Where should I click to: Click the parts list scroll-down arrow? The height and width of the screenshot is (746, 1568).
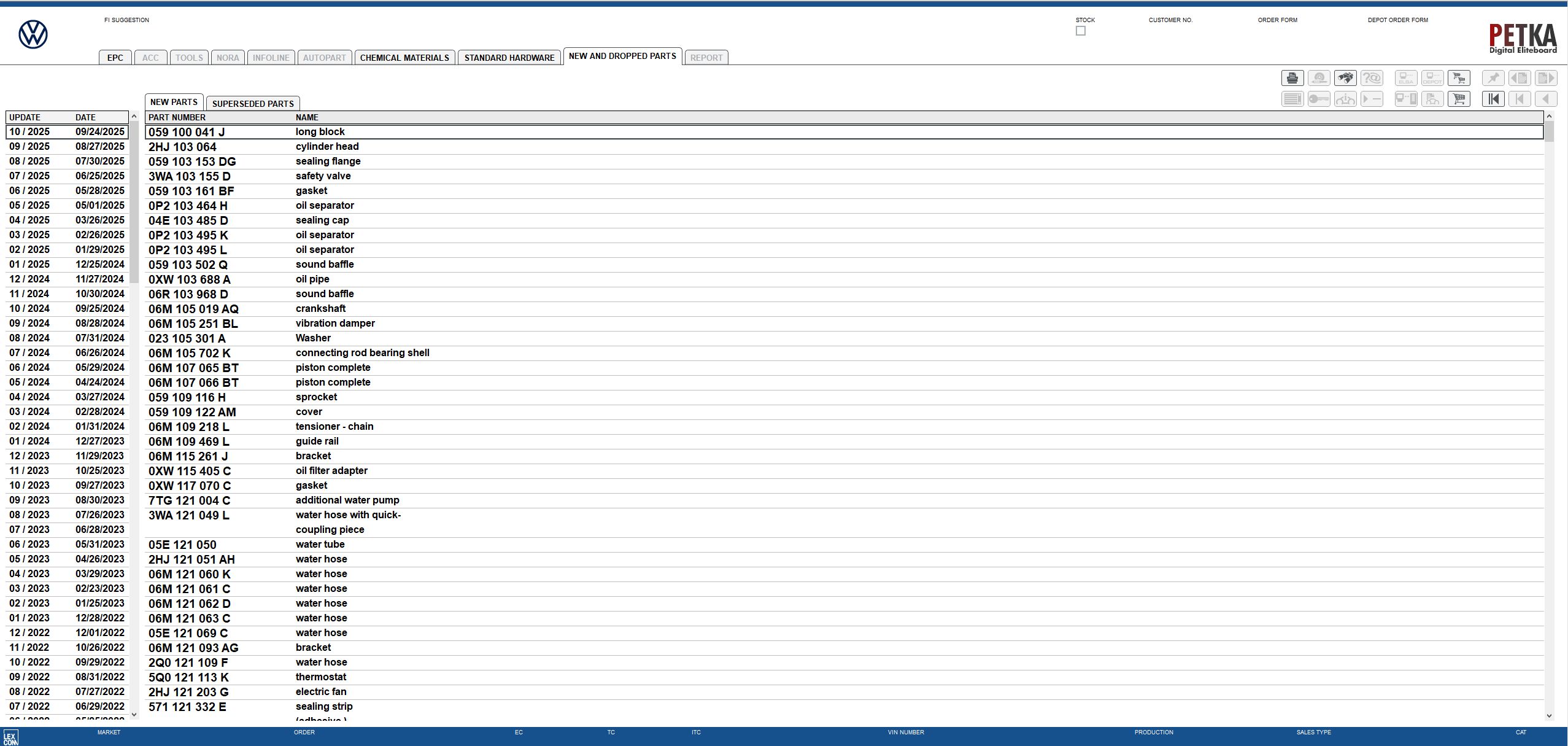[x=1549, y=715]
